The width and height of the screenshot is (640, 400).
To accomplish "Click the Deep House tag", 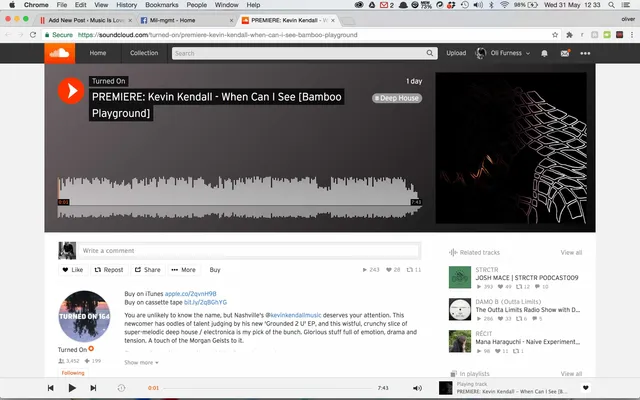I will (x=397, y=98).
